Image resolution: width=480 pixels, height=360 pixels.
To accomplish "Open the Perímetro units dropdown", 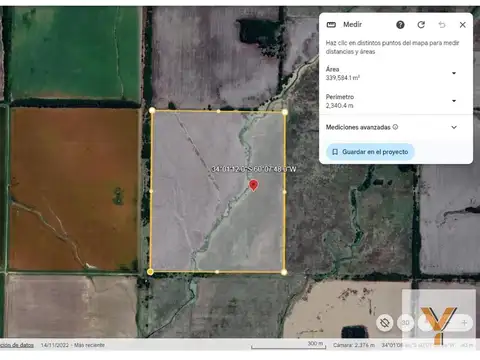I will tap(454, 101).
